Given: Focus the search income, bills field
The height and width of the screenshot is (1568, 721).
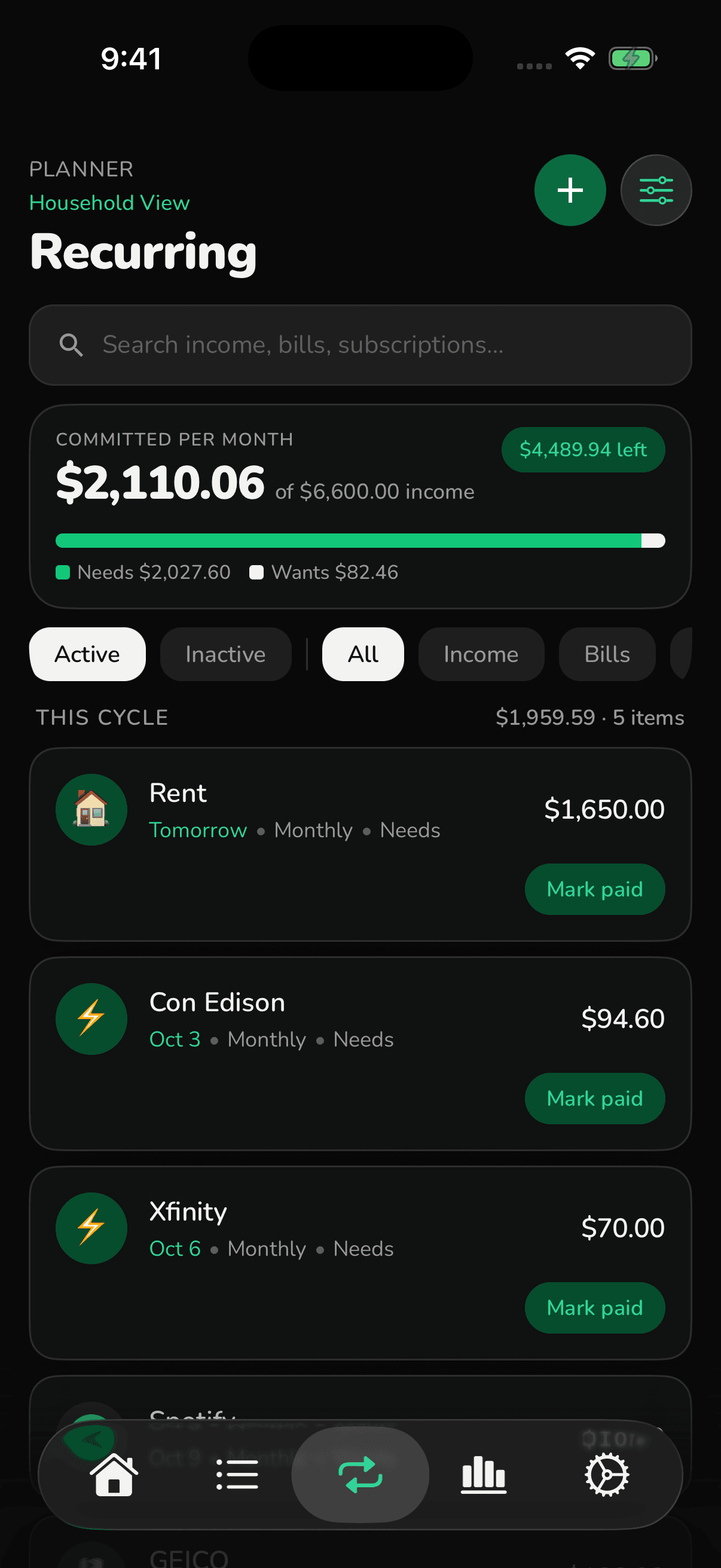Looking at the screenshot, I should tap(360, 344).
